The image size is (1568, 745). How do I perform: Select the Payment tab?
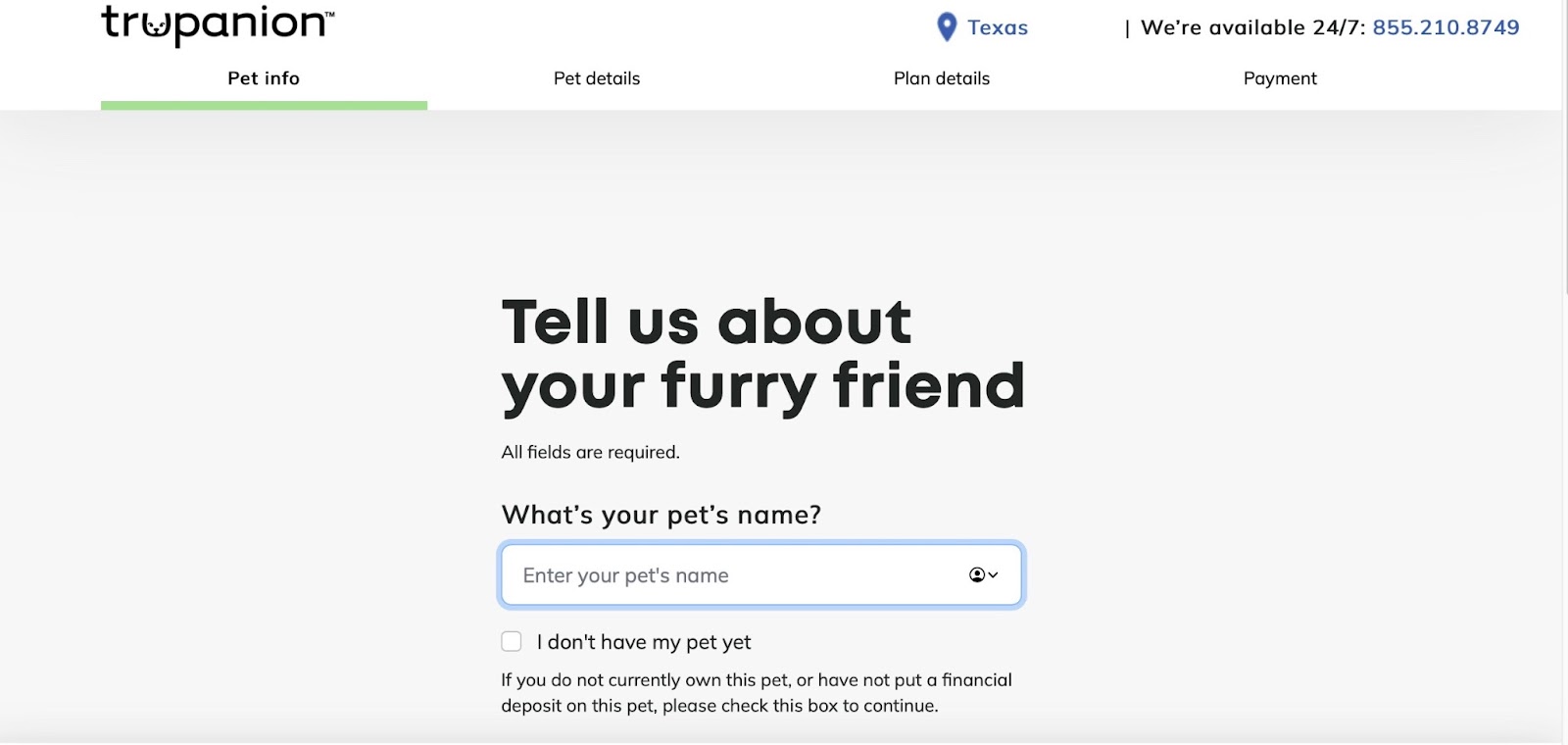1280,78
